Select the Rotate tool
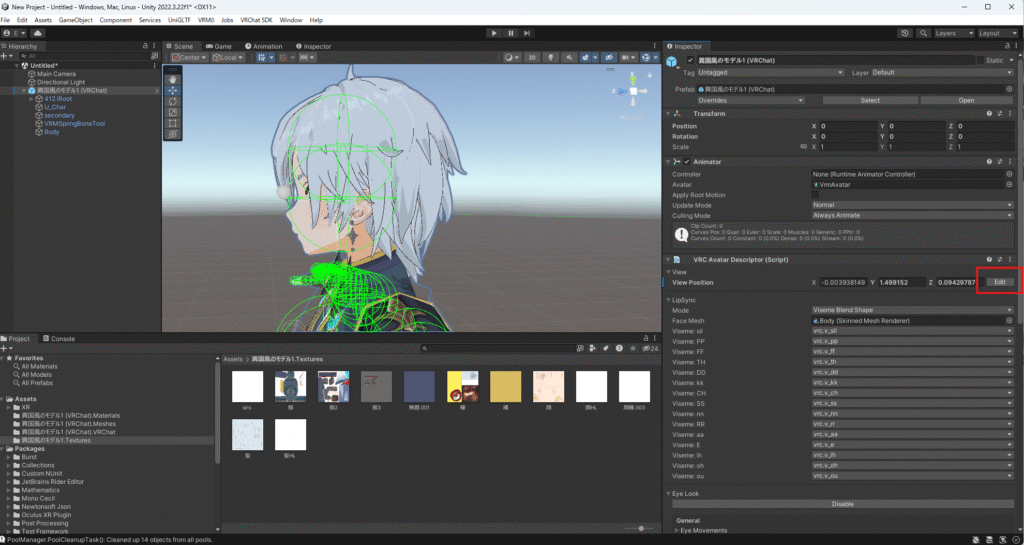The image size is (1024, 545). pyautogui.click(x=172, y=101)
